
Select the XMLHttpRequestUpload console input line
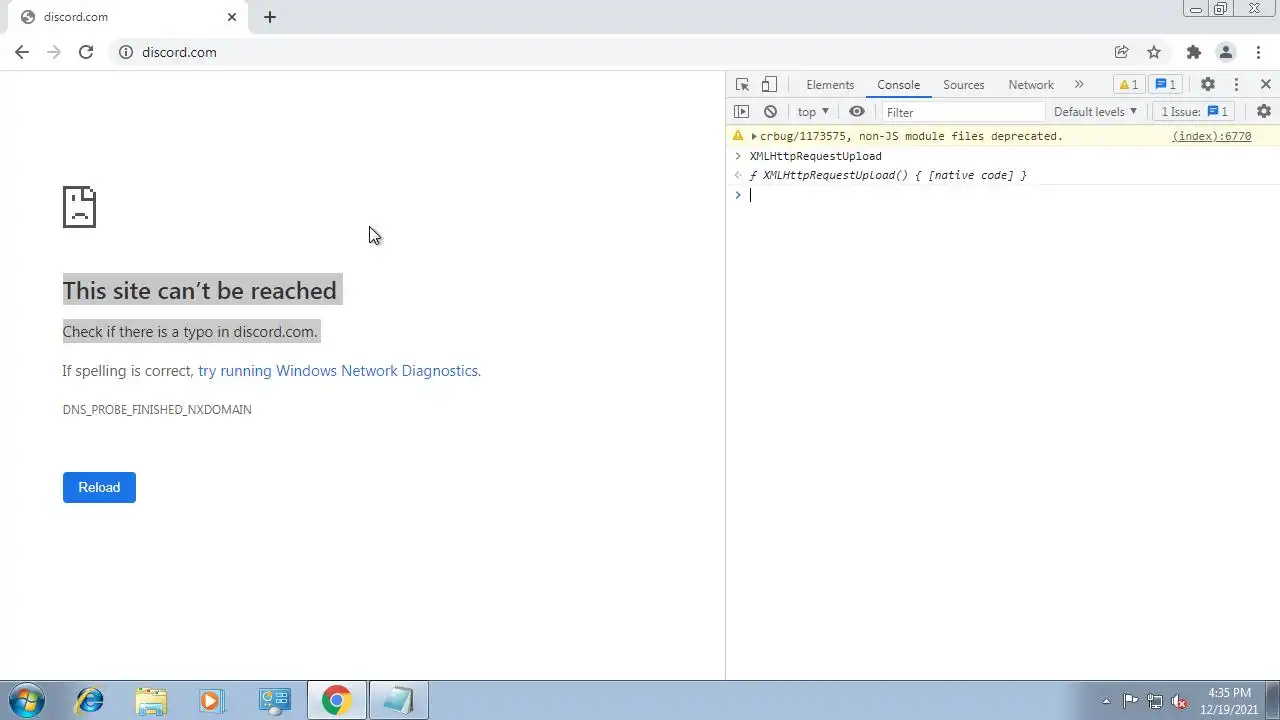[816, 156]
